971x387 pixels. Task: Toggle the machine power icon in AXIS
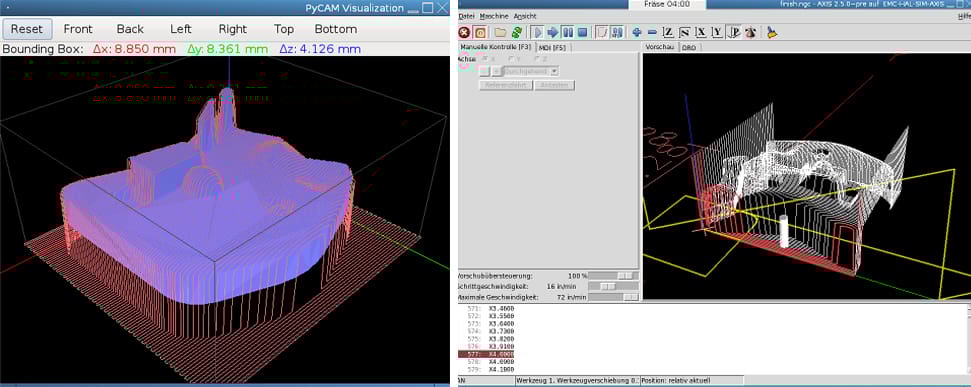[x=479, y=32]
